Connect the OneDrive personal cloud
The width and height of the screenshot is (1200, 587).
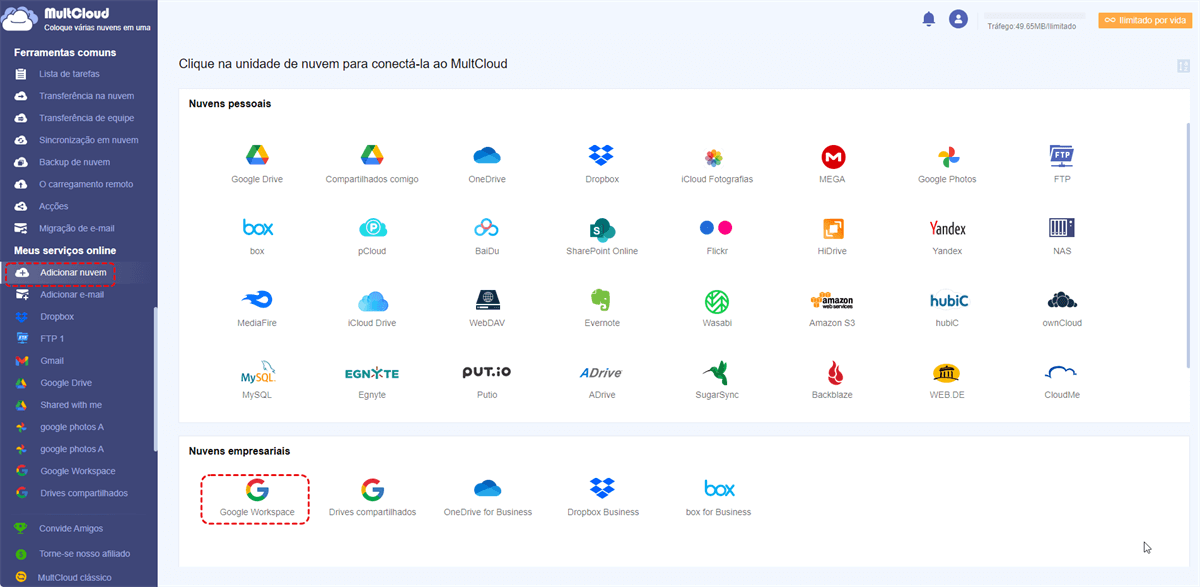coord(487,156)
